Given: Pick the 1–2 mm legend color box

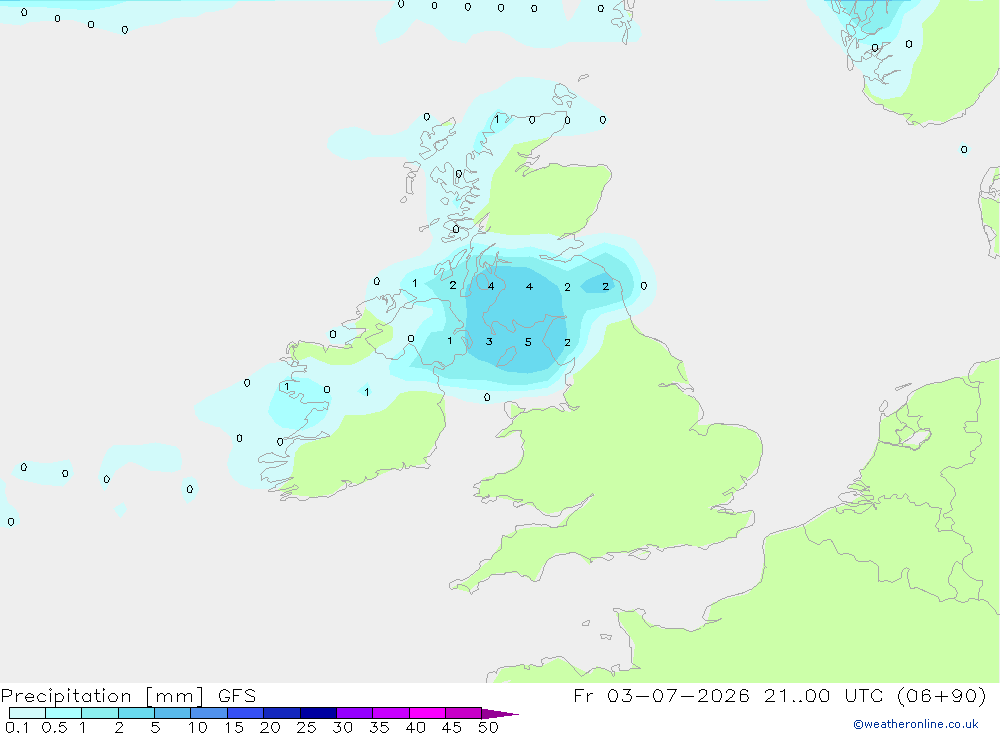Looking at the screenshot, I should click(x=100, y=713).
